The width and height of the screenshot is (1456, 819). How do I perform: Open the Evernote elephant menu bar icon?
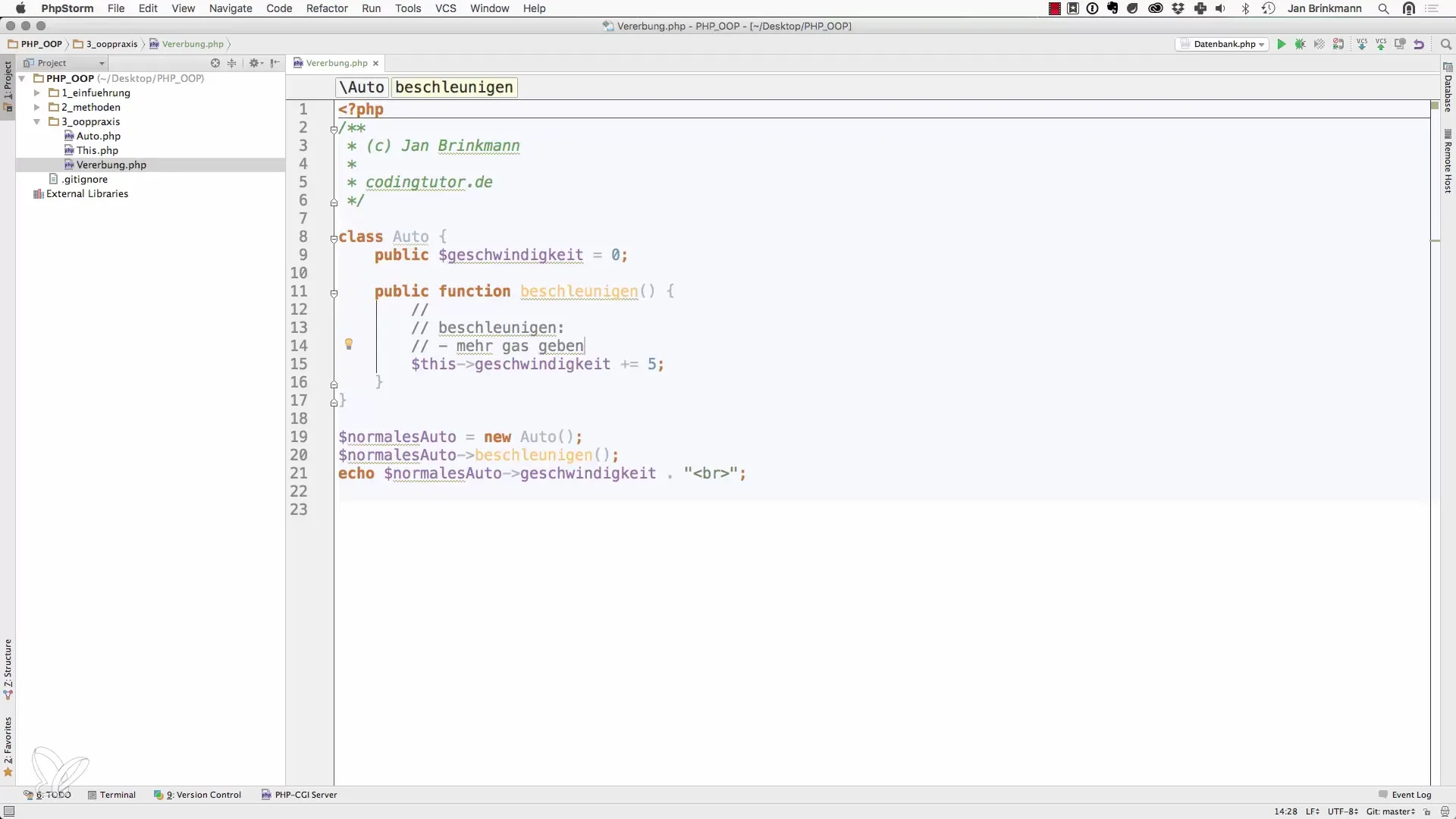1112,8
